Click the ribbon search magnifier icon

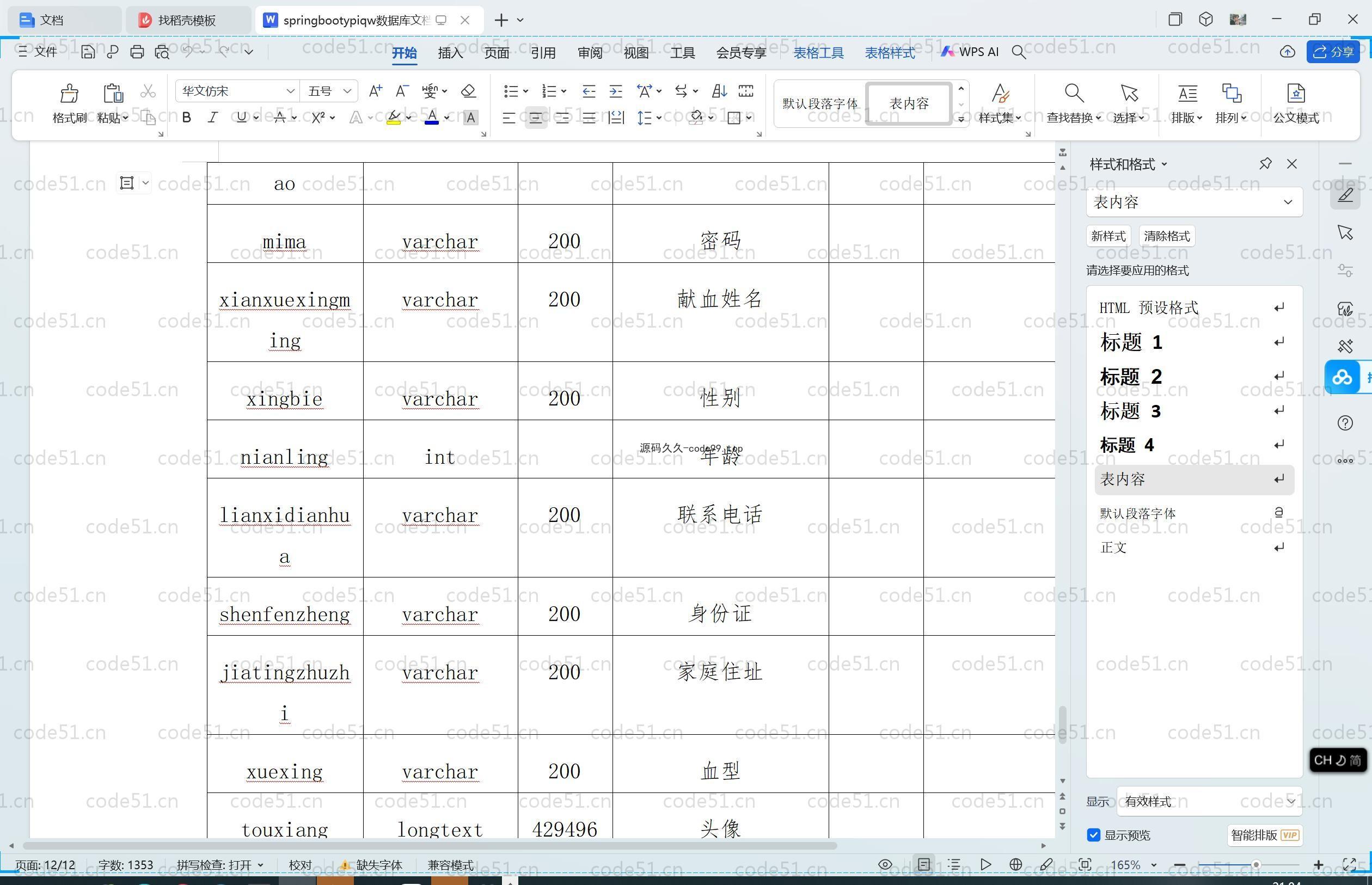coord(1019,52)
